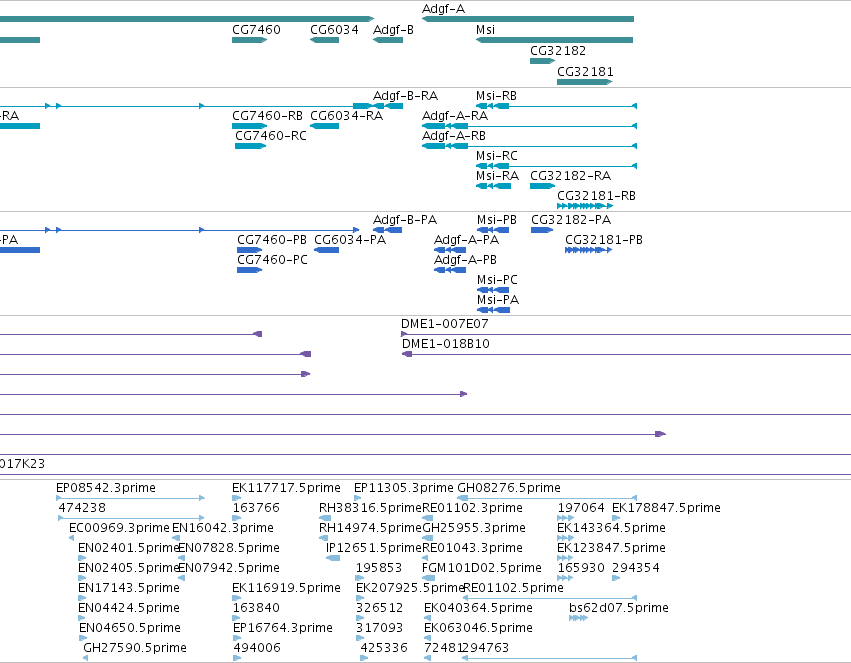Click BAC clone DME1-018B10
Viewport: 851px width, 663px height.
pyautogui.click(x=446, y=345)
